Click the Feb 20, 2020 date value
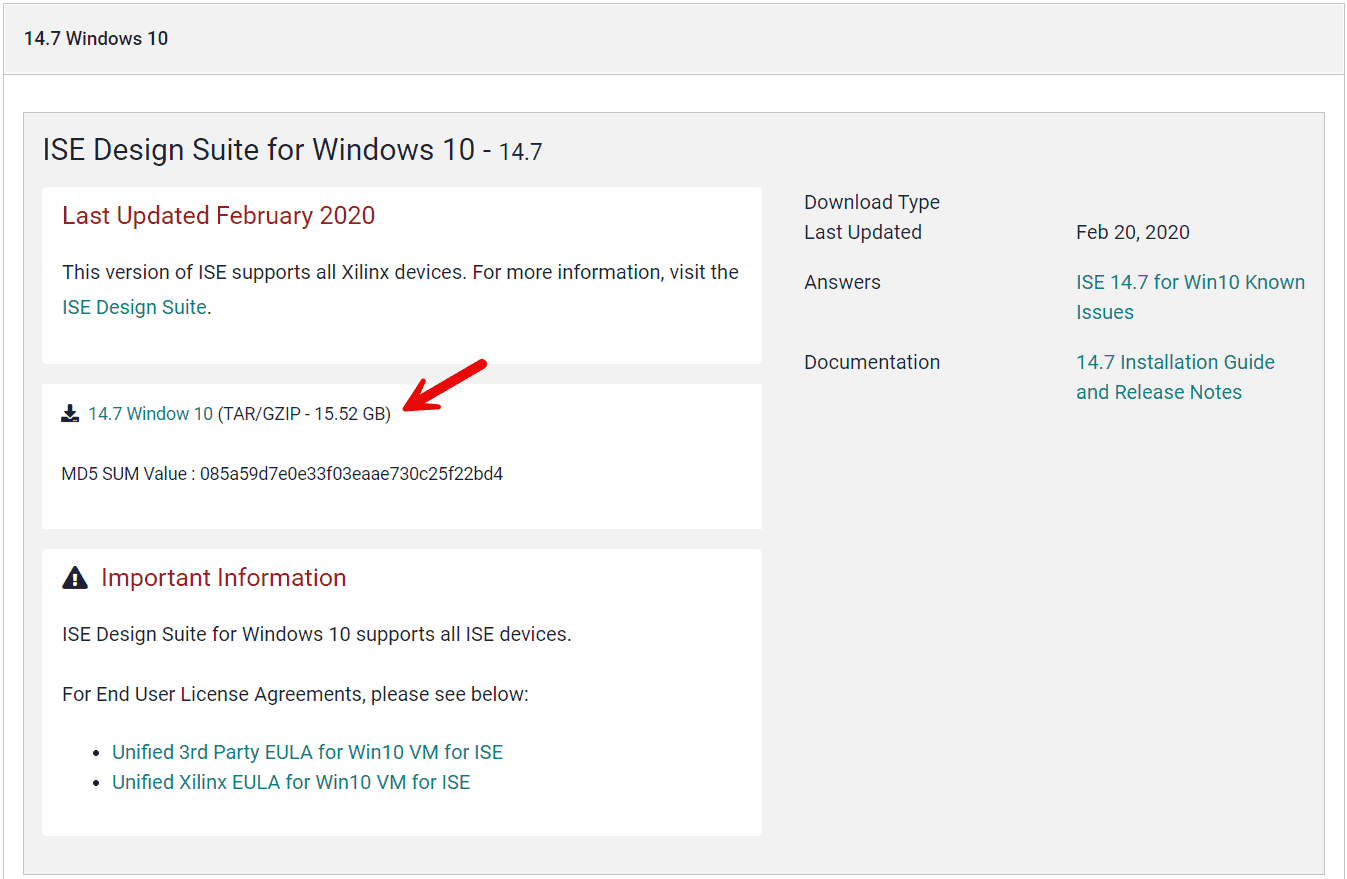Screen dimensions: 1347x879 [1132, 232]
